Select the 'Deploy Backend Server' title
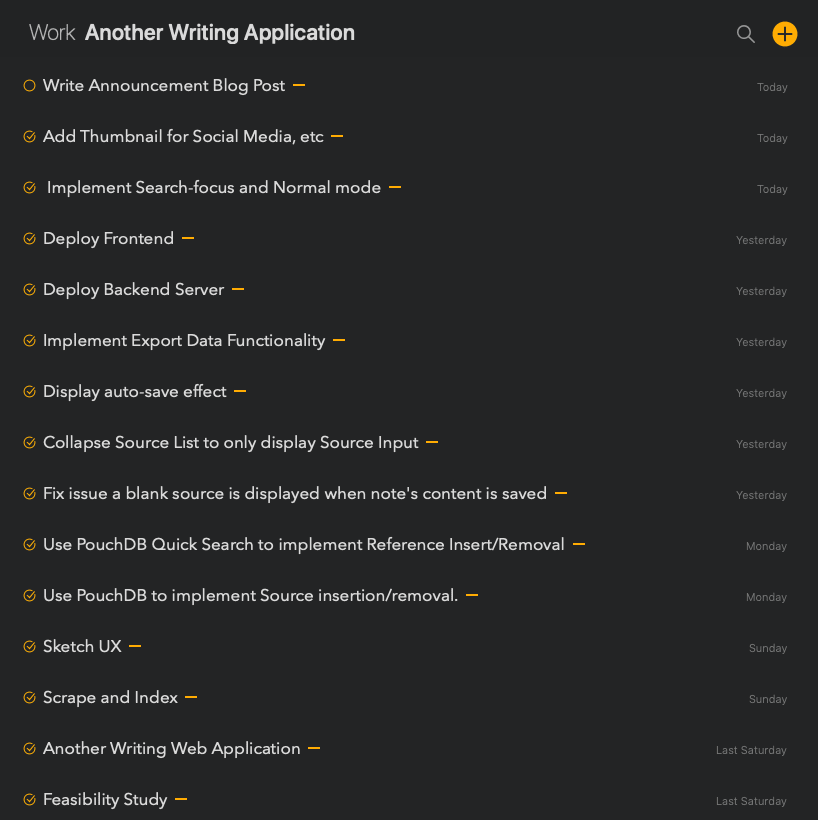The height and width of the screenshot is (820, 818). pos(133,290)
